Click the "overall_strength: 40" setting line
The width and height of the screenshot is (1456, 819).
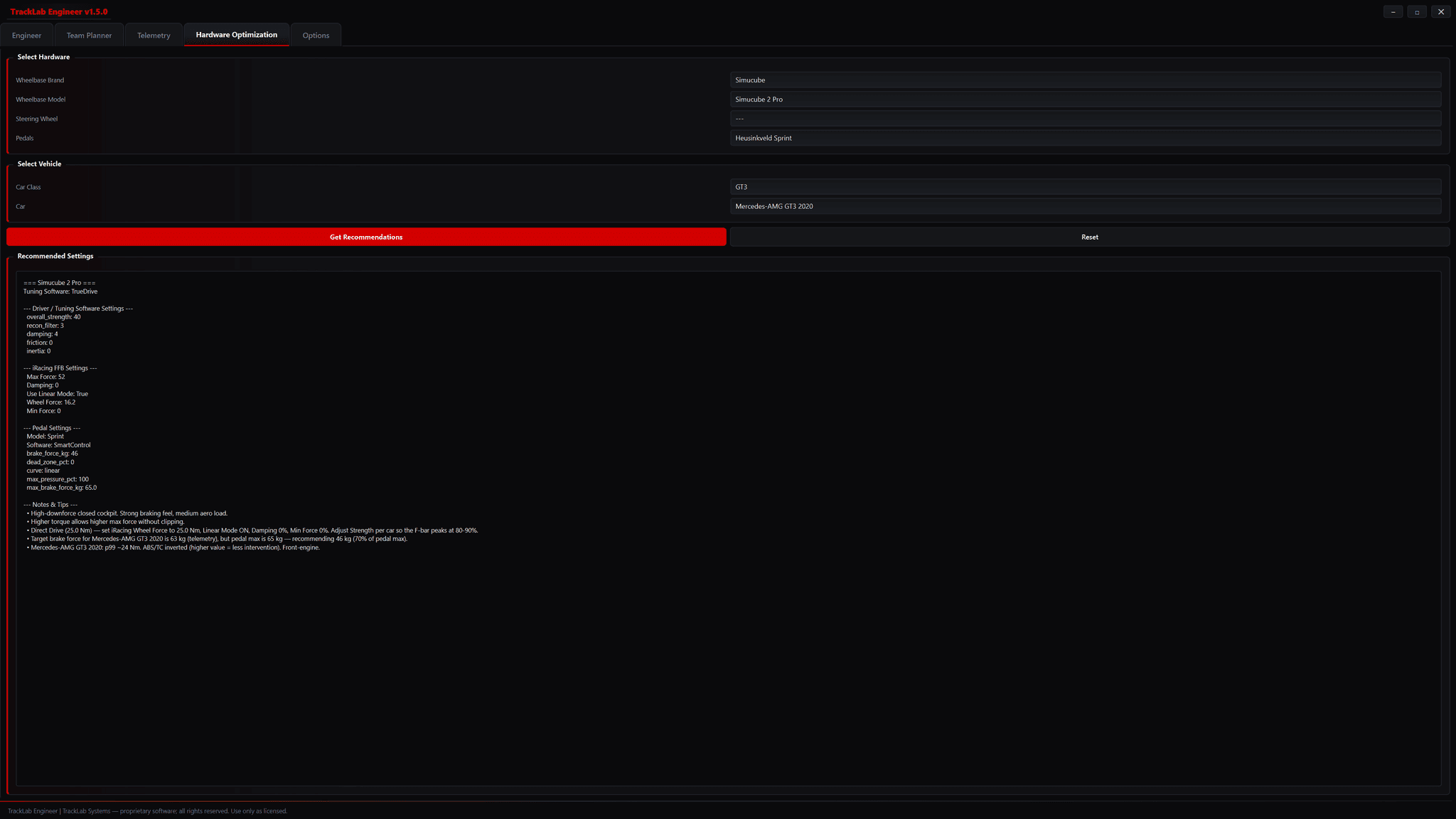(x=53, y=317)
